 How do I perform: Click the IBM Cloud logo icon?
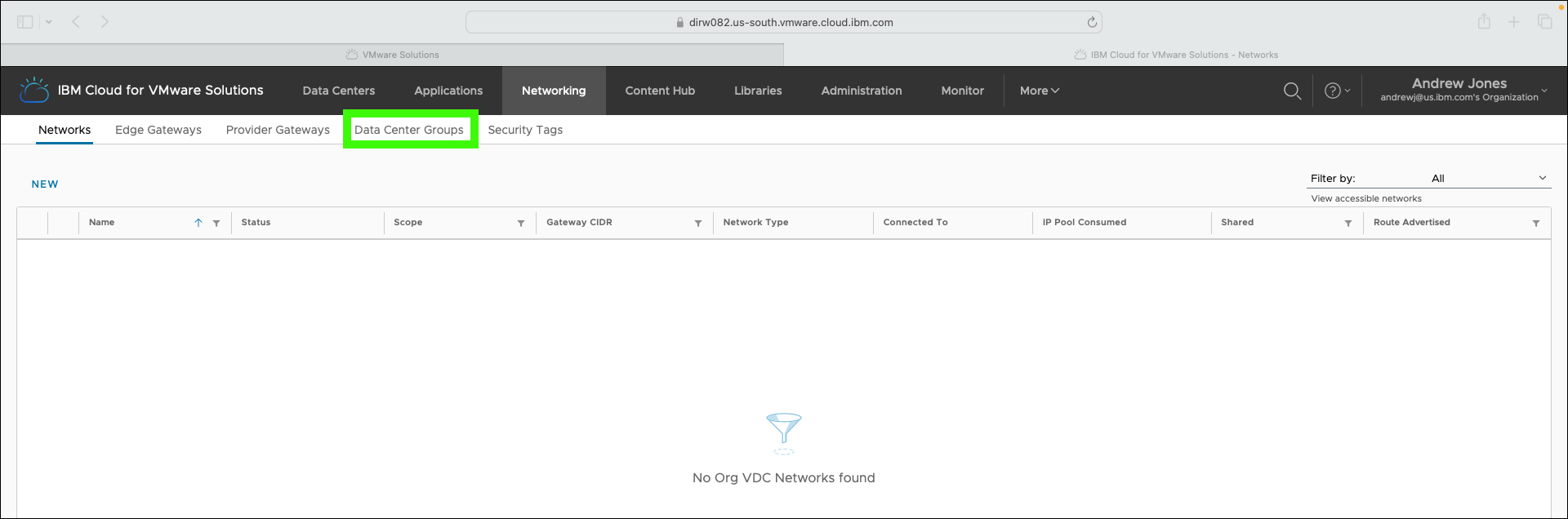point(34,90)
